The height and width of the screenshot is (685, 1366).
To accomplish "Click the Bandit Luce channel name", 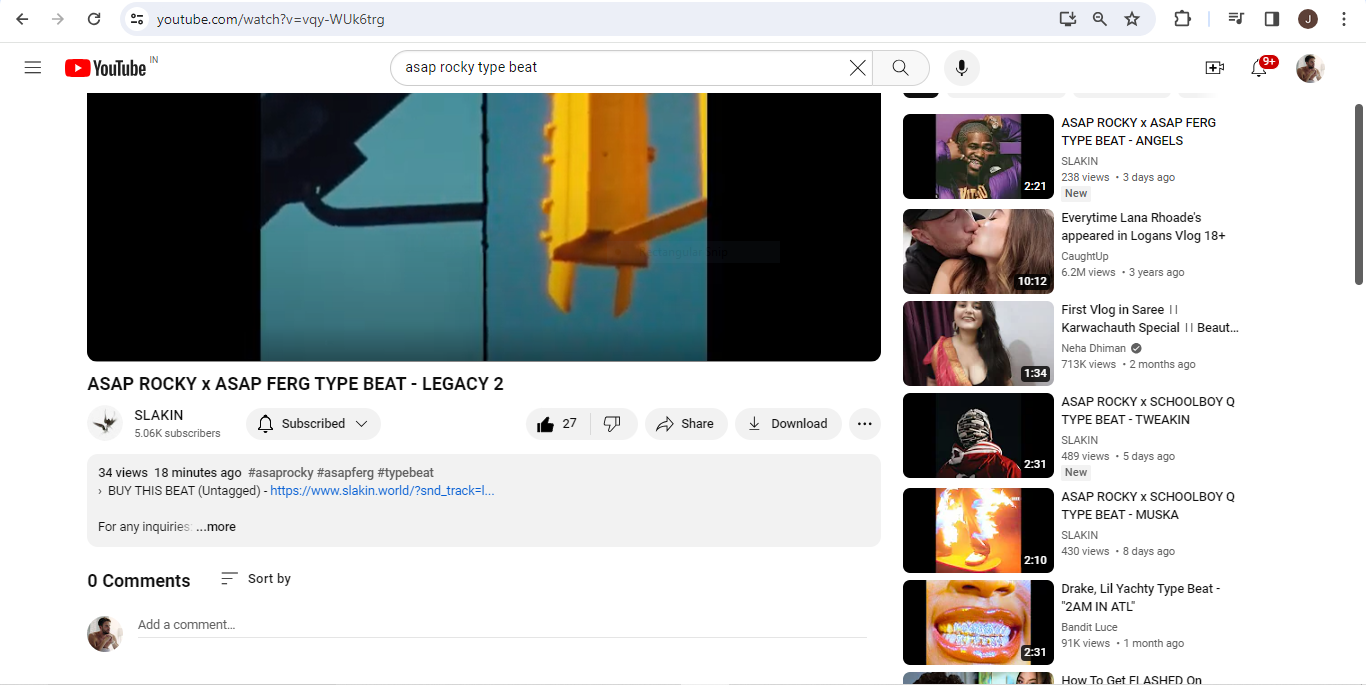I will click(x=1089, y=627).
